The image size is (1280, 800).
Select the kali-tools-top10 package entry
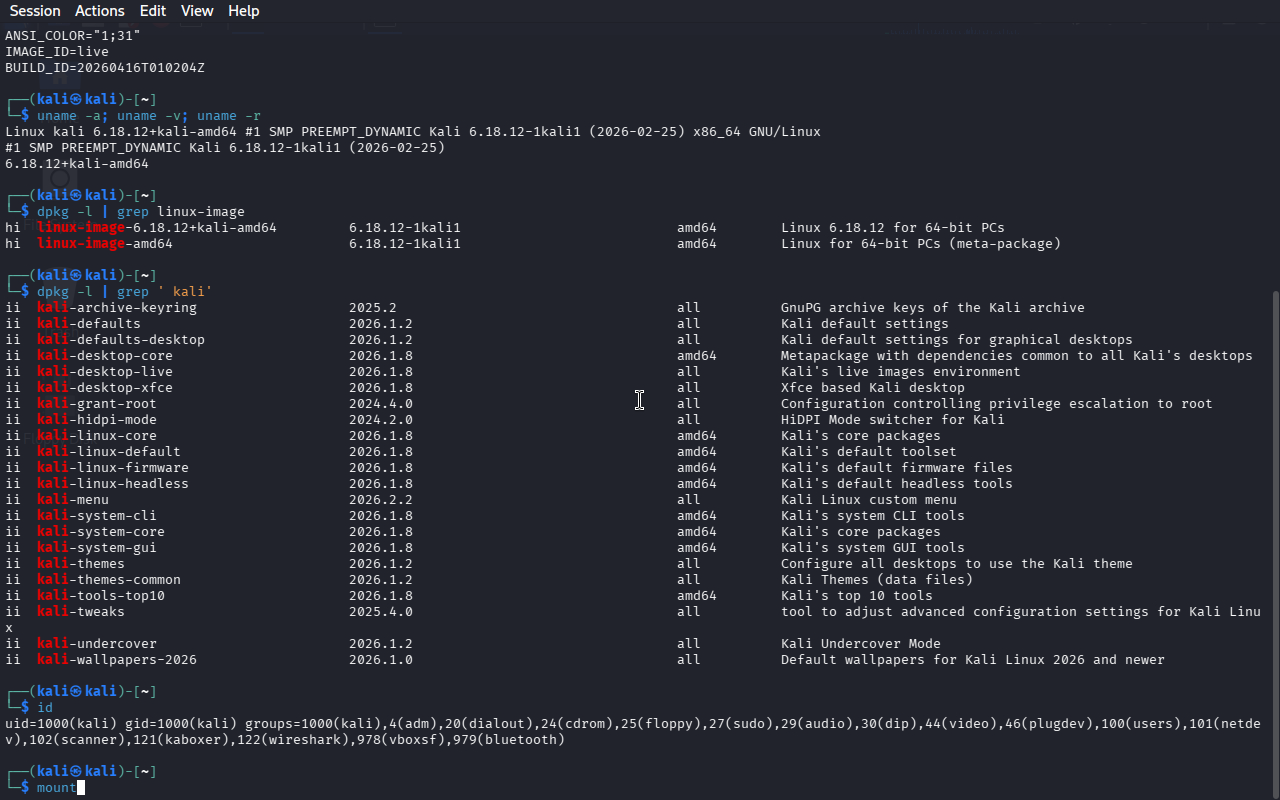point(101,596)
